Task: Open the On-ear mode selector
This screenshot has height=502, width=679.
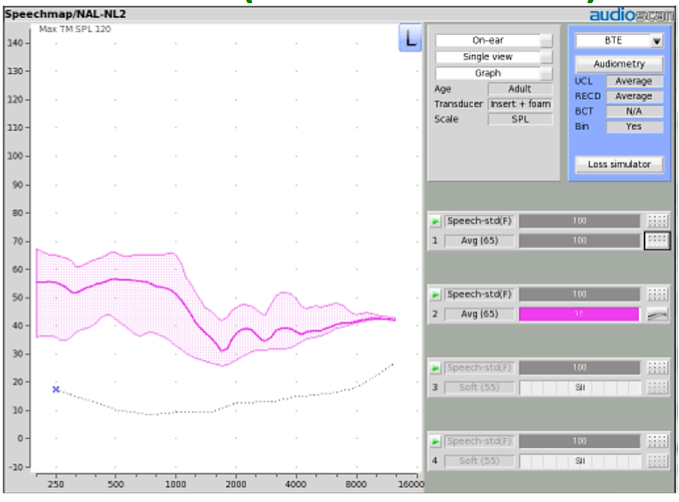Action: coord(494,40)
